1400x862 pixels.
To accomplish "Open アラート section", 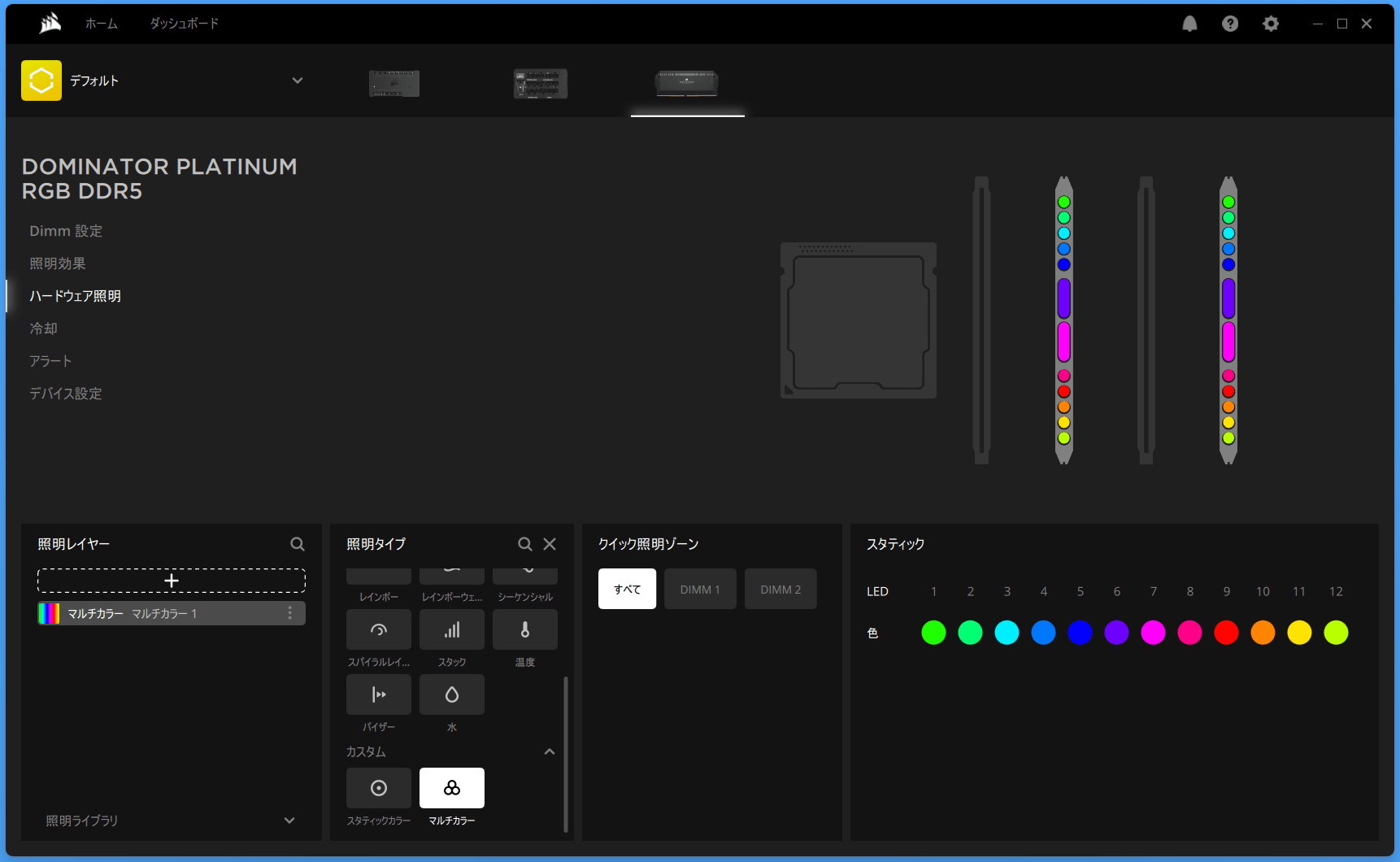I will (x=50, y=361).
